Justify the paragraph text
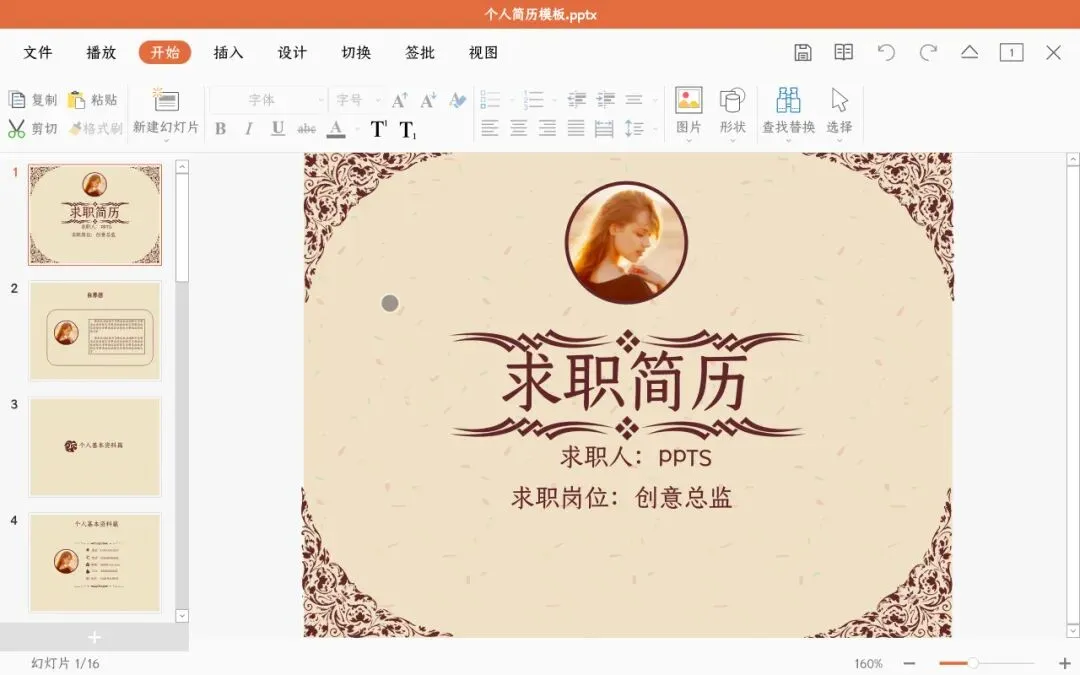 576,128
